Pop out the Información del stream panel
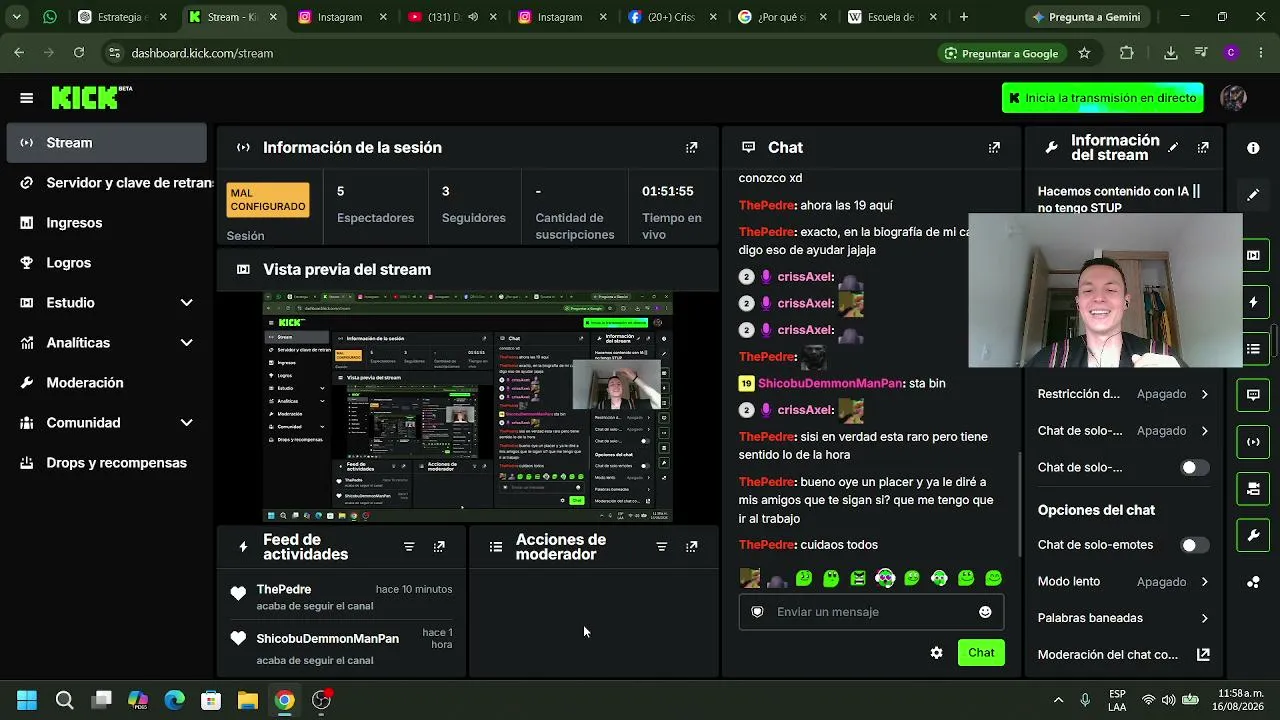1280x720 pixels. (x=1203, y=148)
